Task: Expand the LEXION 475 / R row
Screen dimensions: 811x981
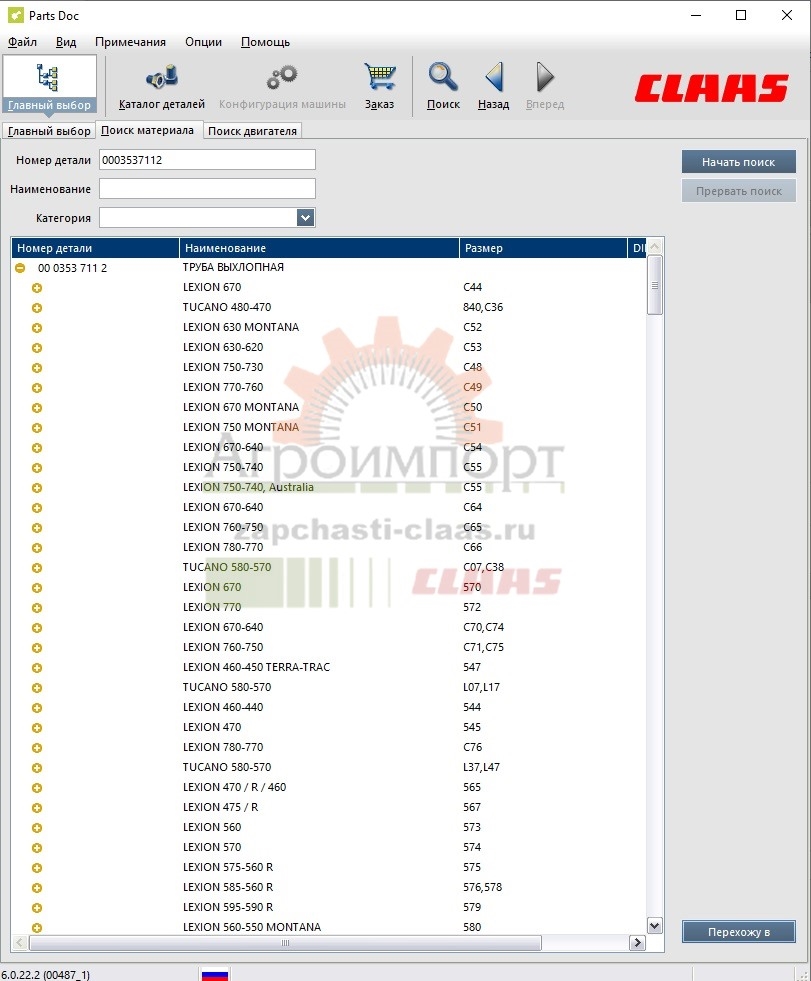Action: [x=37, y=808]
